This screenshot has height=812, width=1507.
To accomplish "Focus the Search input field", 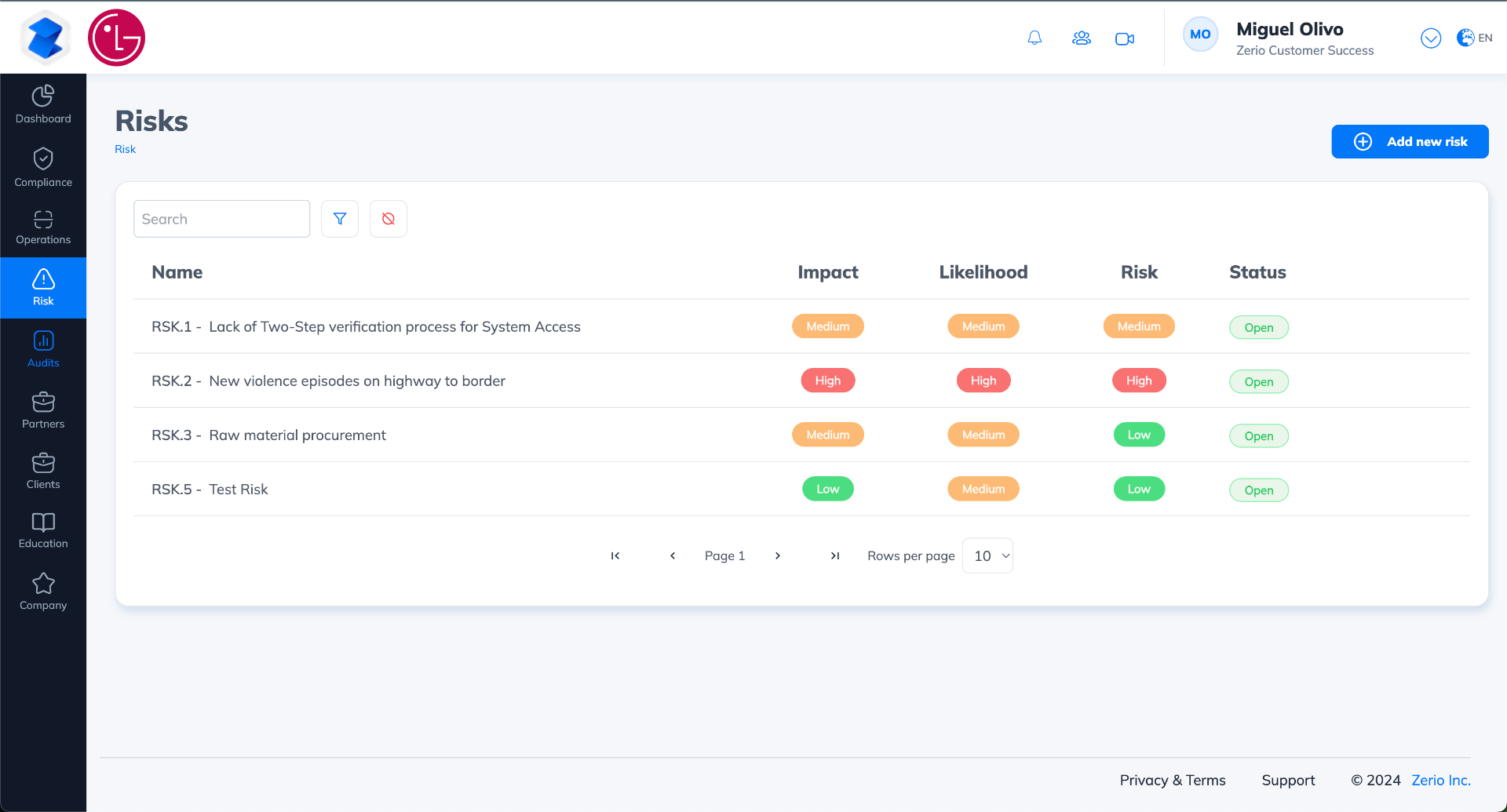I will [x=222, y=219].
